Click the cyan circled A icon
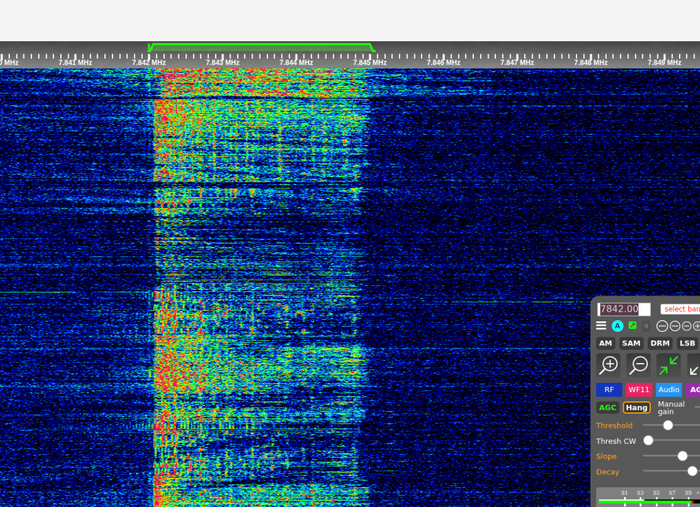This screenshot has height=507, width=700. [x=617, y=326]
